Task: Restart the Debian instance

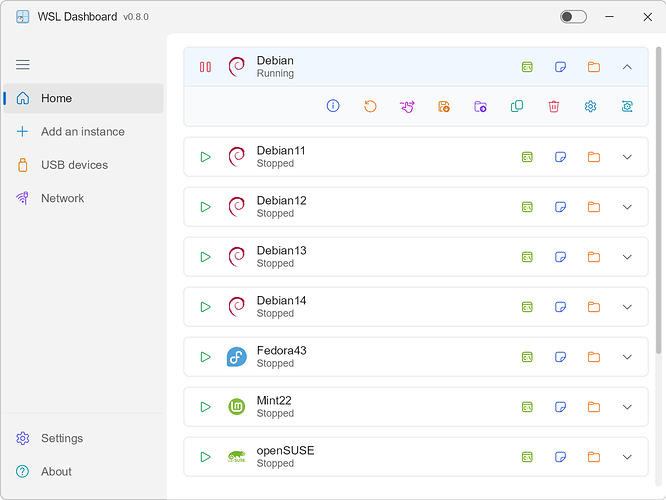Action: tap(370, 106)
